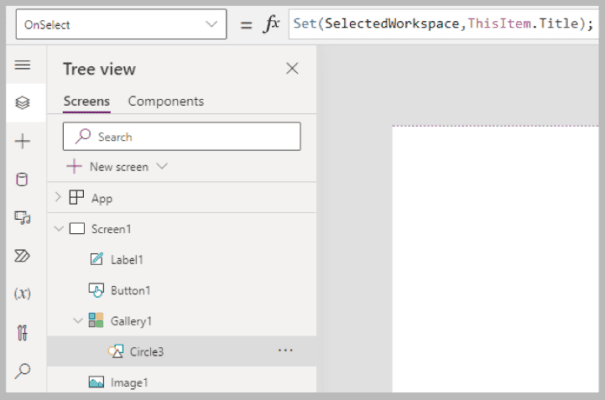Viewport: 605px width, 400px height.
Task: Switch to the Components tab
Action: (x=166, y=101)
